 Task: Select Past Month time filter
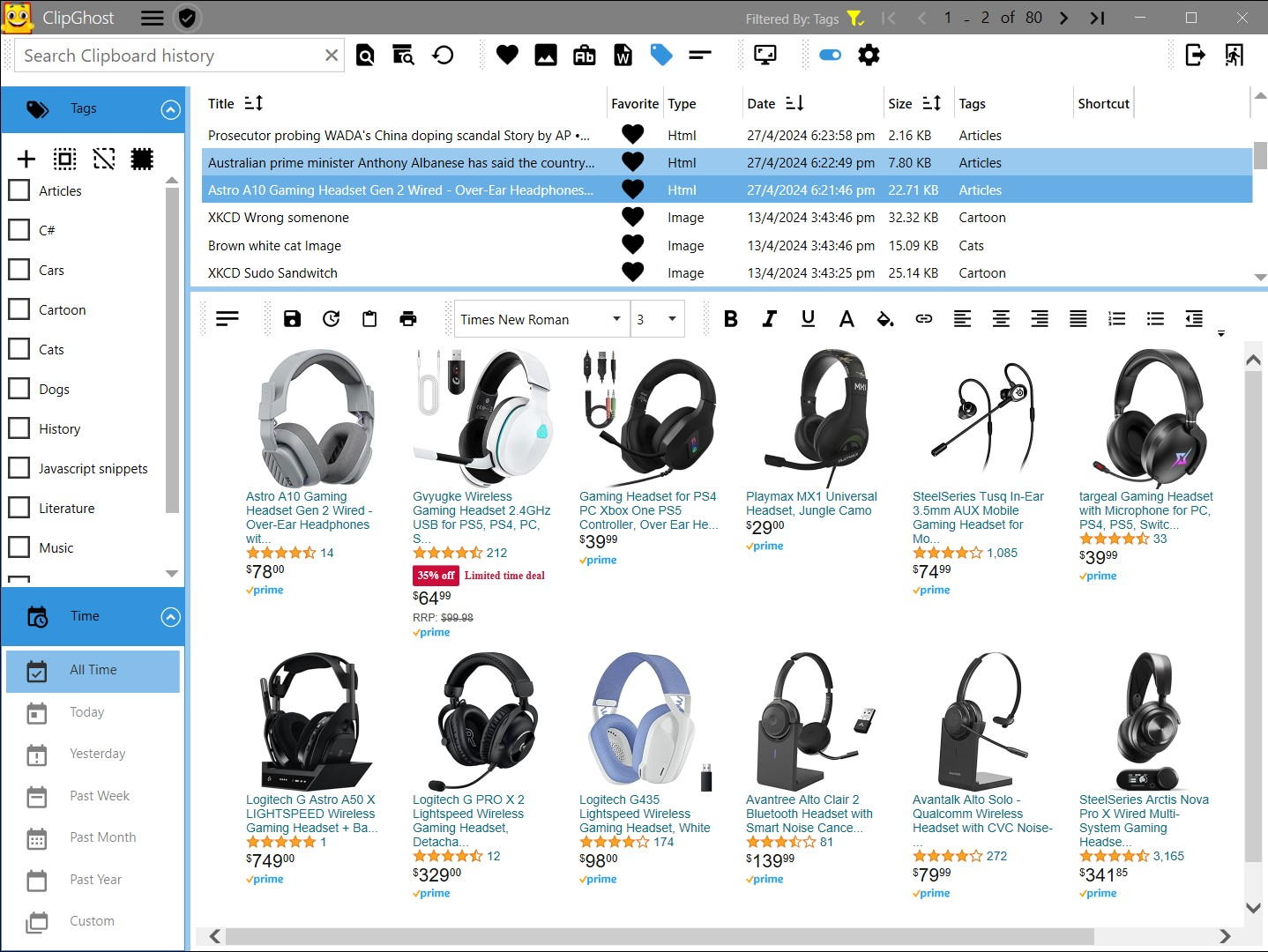click(x=93, y=837)
